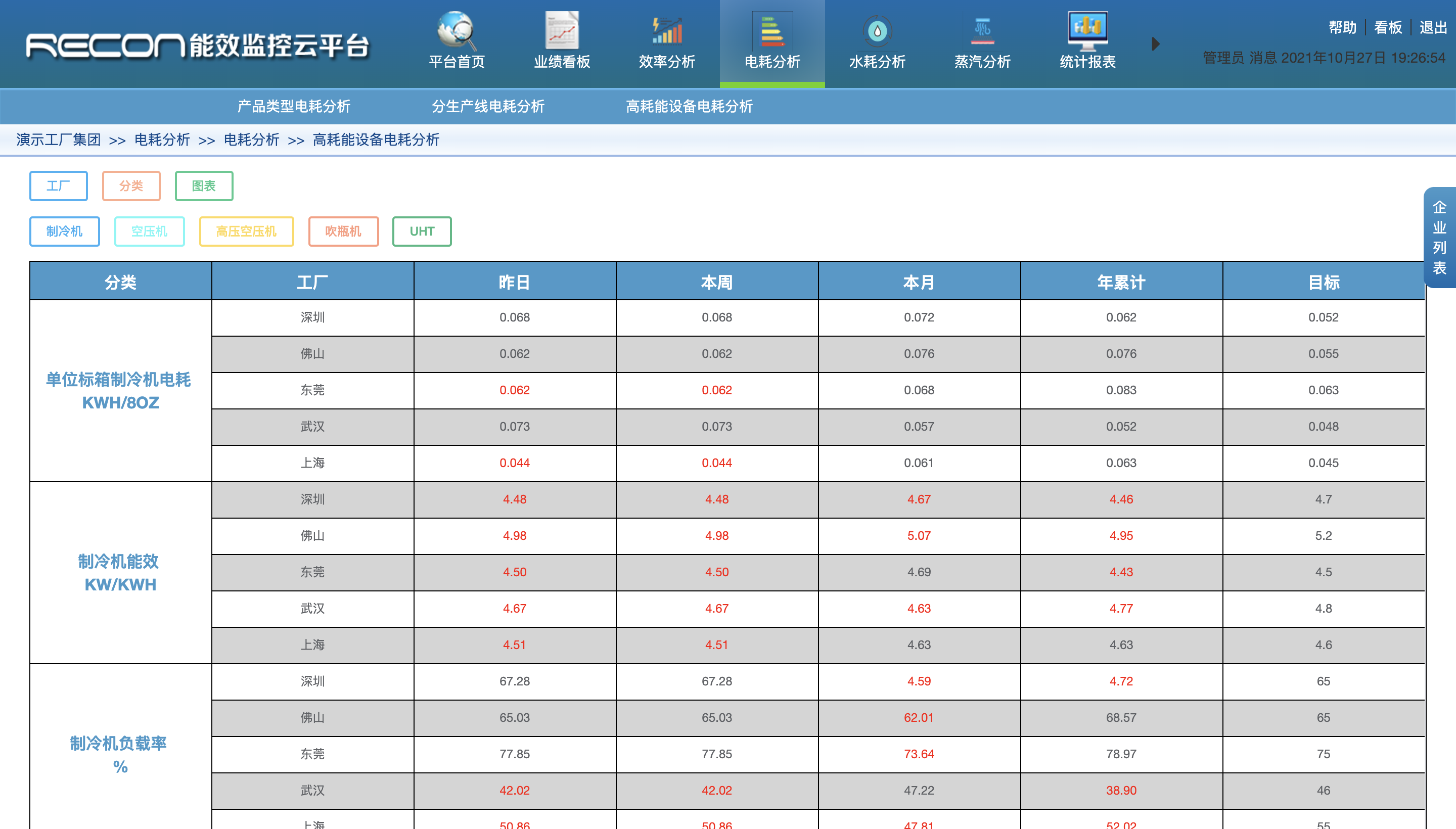Click the RECON 能效监控云平台 logo
This screenshot has width=1456, height=829.
coord(198,45)
